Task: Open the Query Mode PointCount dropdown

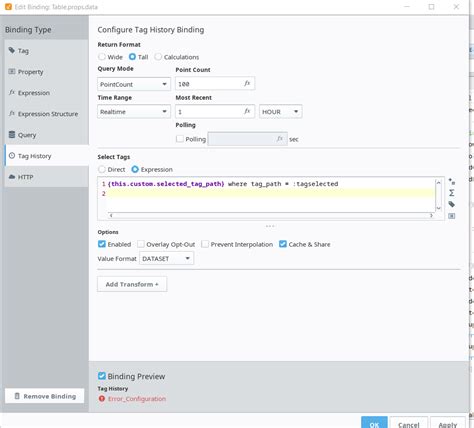Action: pyautogui.click(x=134, y=84)
